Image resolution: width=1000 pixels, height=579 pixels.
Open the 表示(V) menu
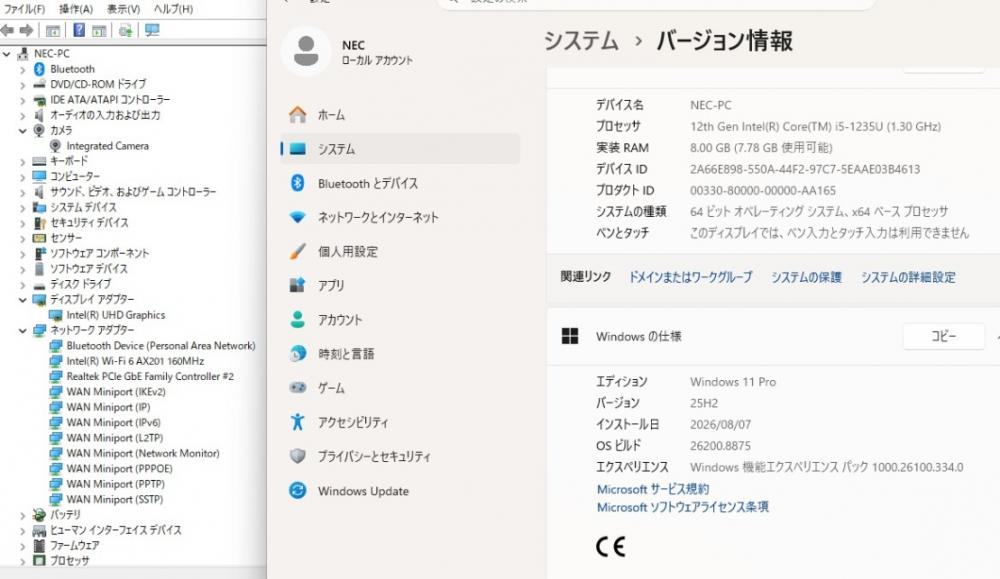tap(123, 9)
